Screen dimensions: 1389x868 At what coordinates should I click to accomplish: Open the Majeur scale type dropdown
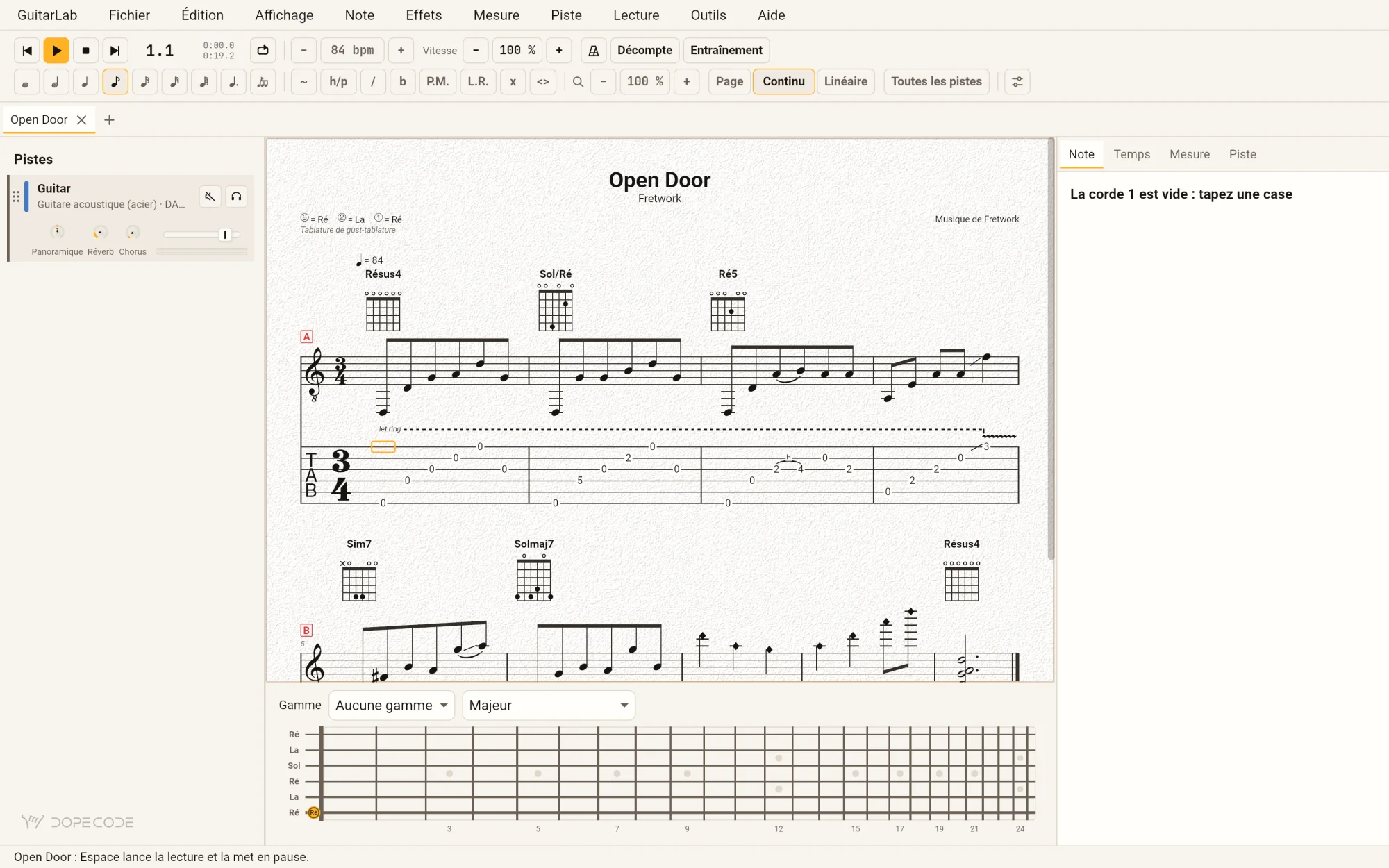coord(549,706)
